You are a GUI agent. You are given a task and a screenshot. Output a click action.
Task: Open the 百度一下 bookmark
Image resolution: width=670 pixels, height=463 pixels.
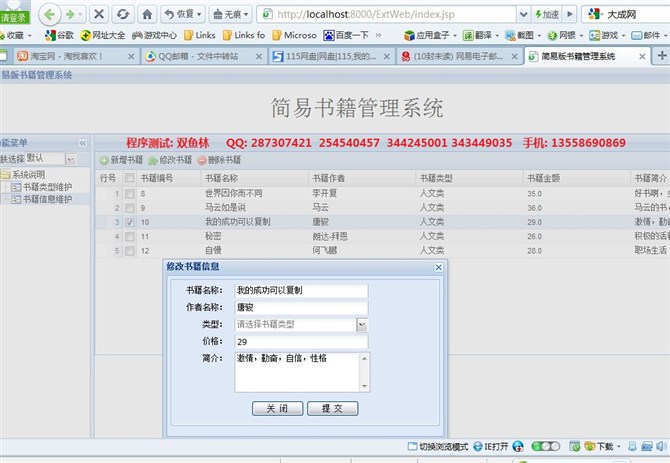(346, 35)
